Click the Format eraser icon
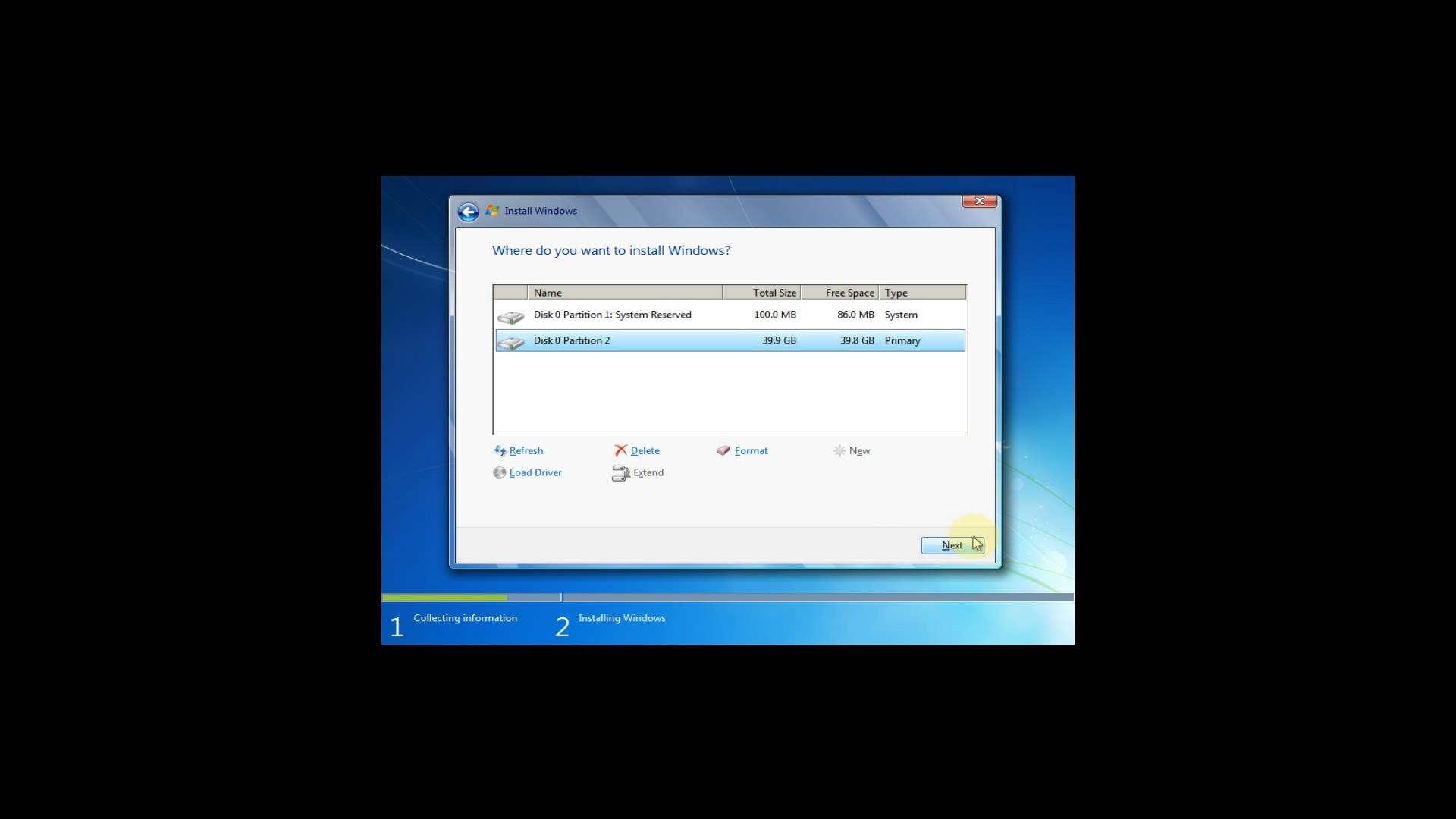 [x=723, y=450]
